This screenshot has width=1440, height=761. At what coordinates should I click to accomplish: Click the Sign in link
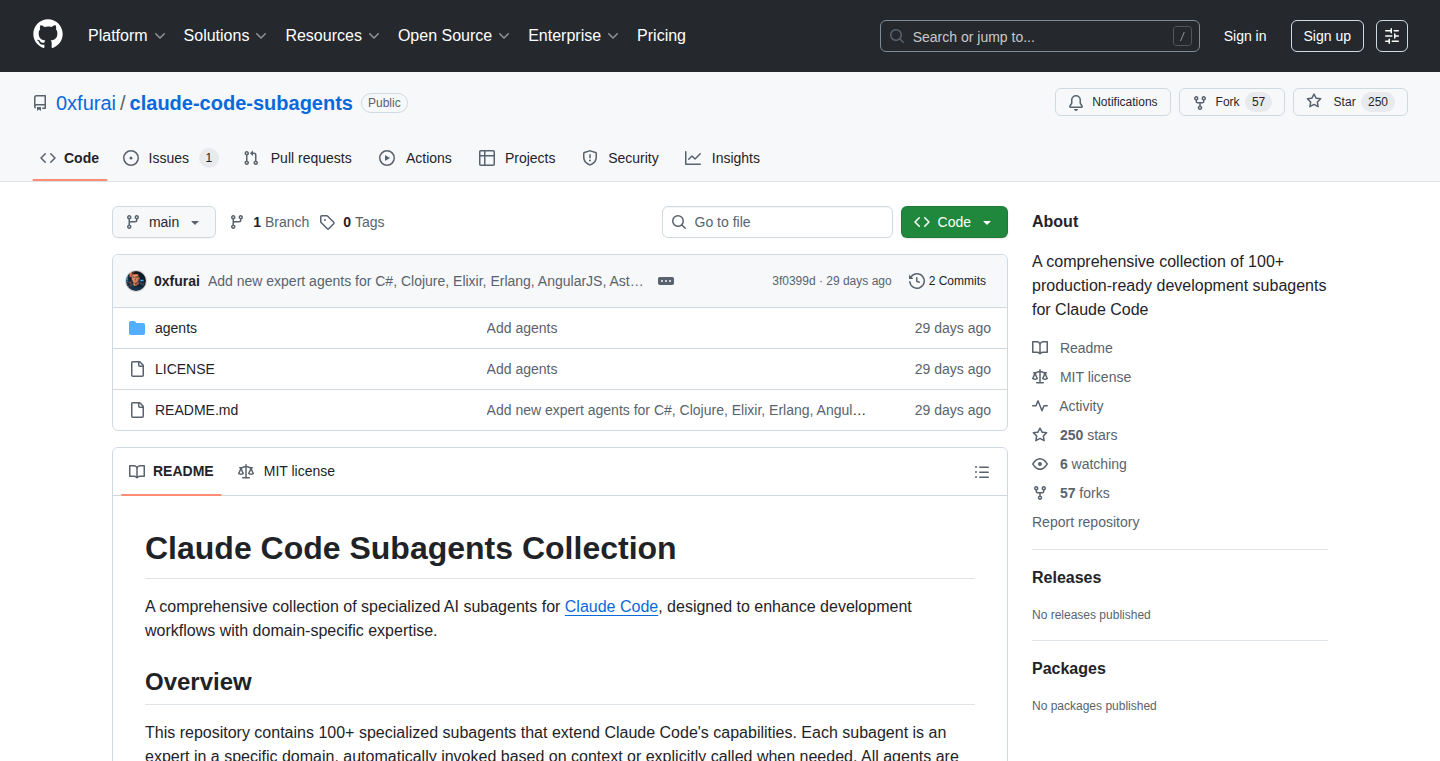(x=1245, y=36)
